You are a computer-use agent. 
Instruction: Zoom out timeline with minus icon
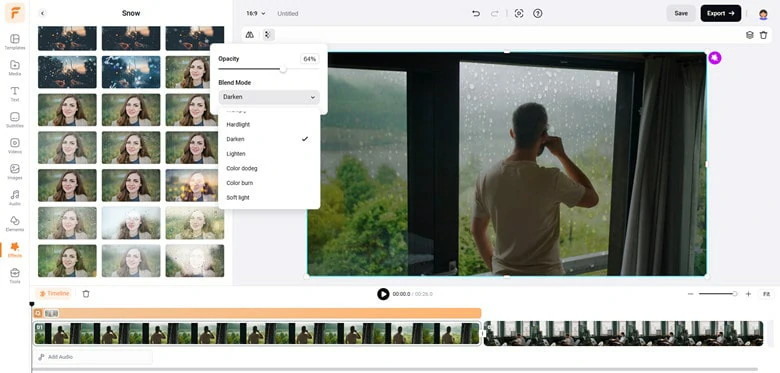tap(690, 294)
